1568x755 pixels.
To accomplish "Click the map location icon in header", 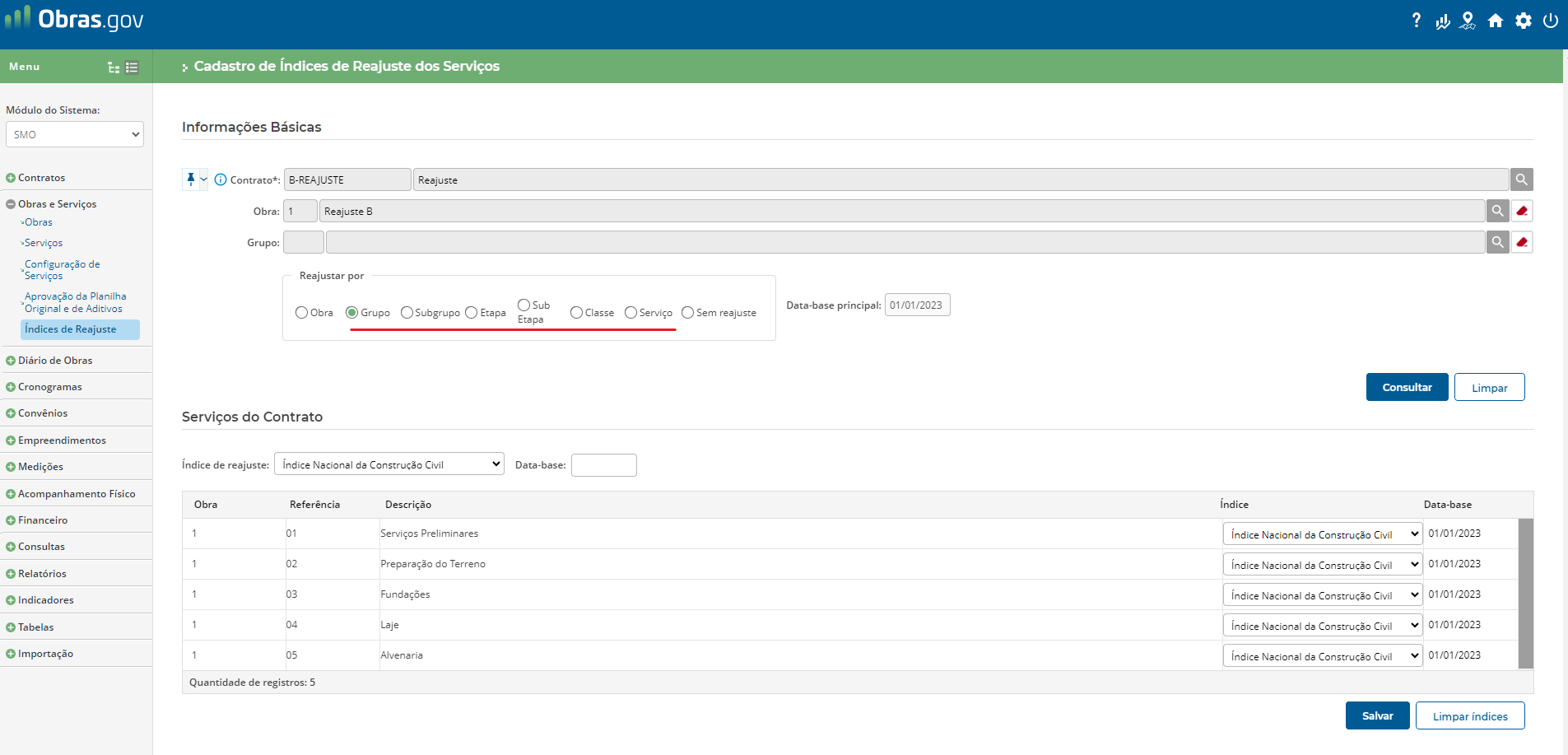I will 1468,21.
